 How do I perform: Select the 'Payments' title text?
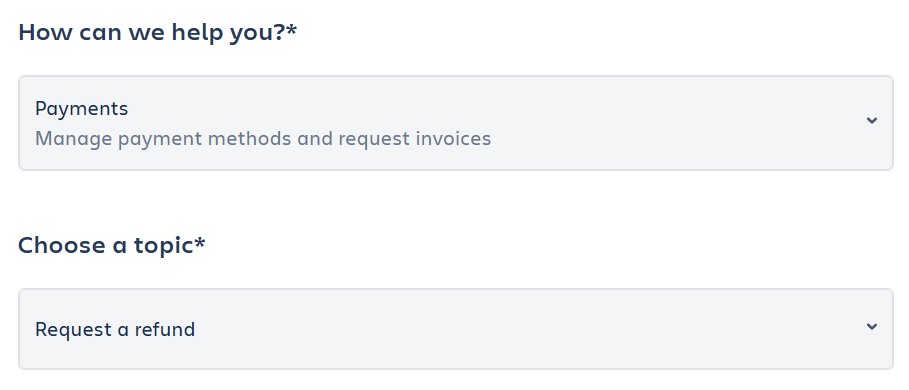(82, 108)
